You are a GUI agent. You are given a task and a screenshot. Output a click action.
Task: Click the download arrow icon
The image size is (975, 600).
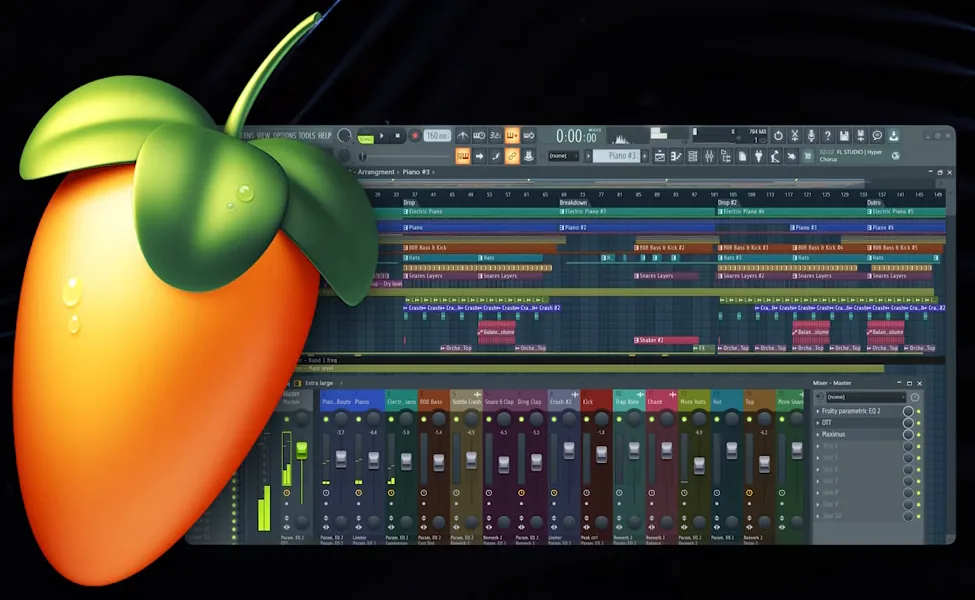[894, 136]
